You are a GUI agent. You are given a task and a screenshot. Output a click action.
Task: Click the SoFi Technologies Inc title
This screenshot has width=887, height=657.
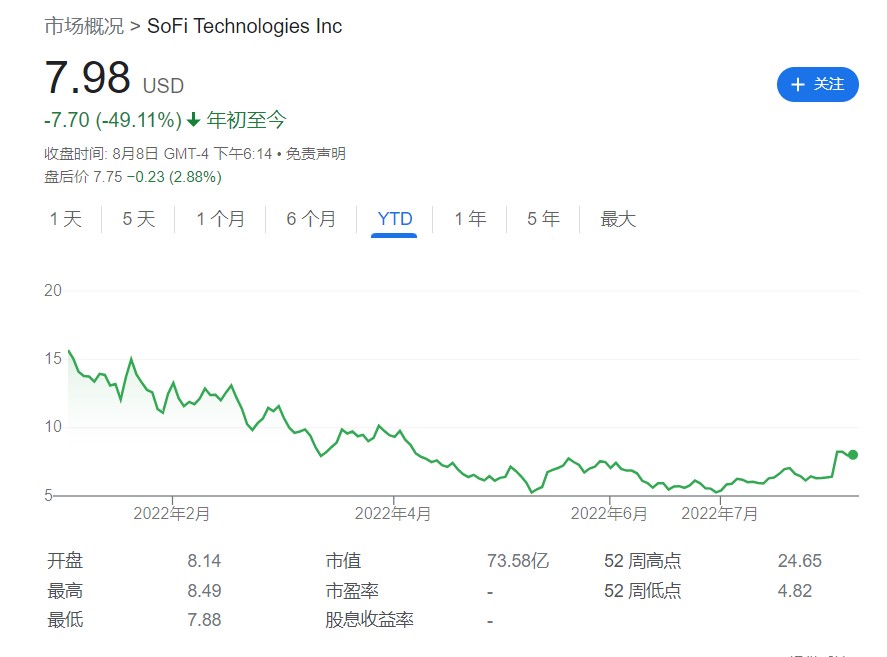click(x=245, y=26)
